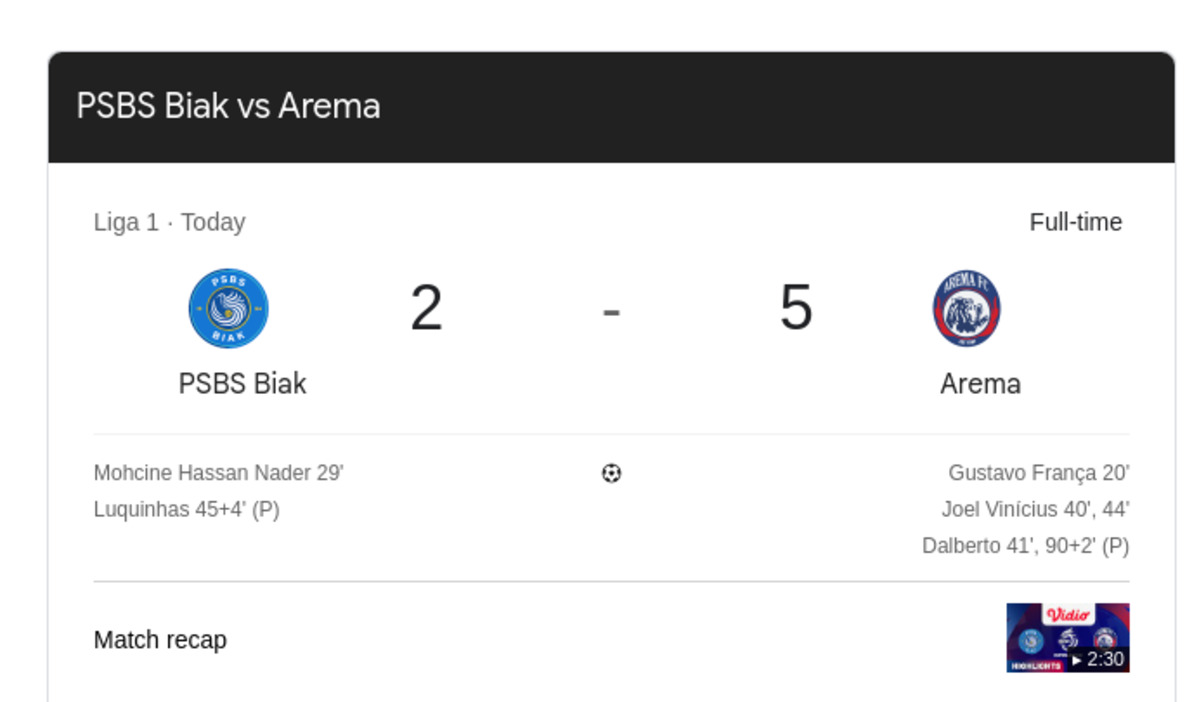Click the Arema FC team crest

pos(967,308)
